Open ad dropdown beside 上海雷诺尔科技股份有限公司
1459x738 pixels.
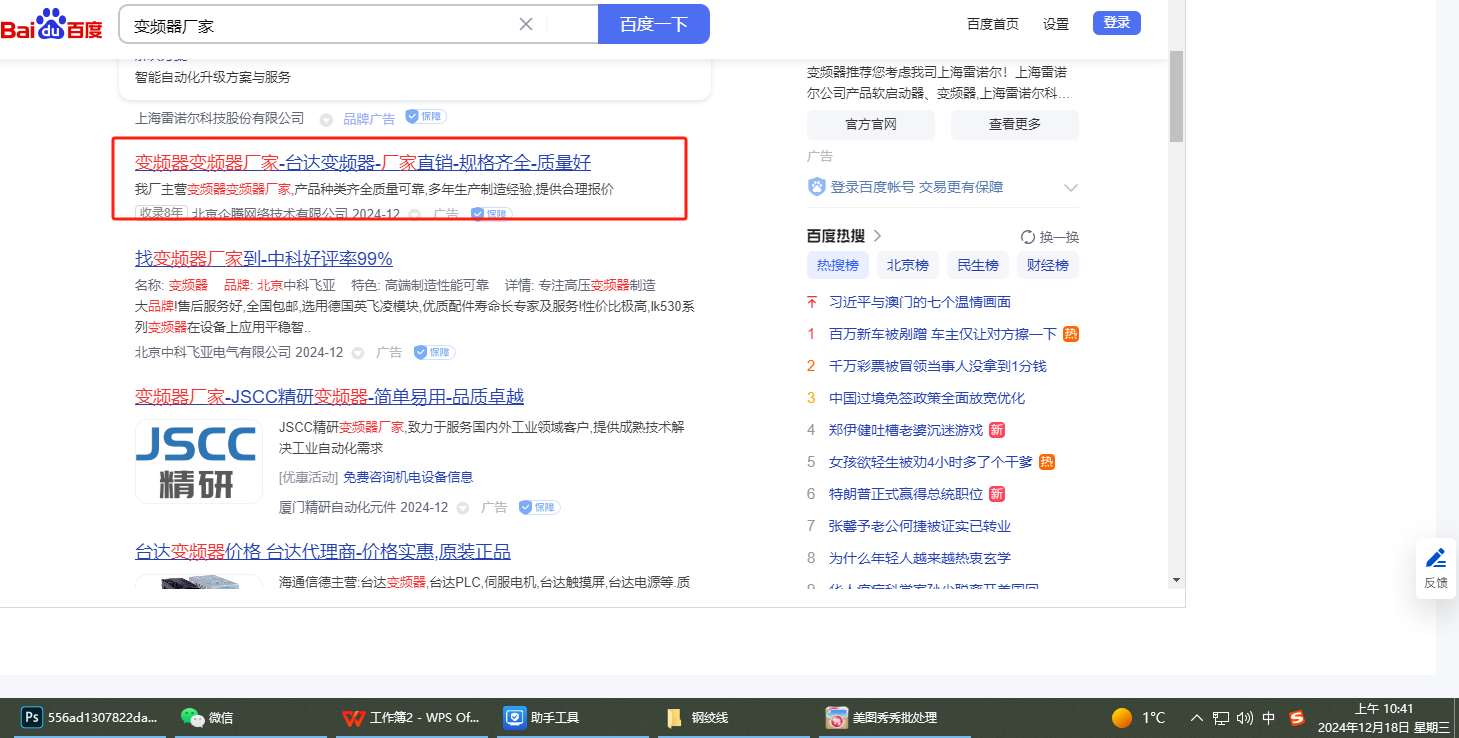pyautogui.click(x=326, y=119)
